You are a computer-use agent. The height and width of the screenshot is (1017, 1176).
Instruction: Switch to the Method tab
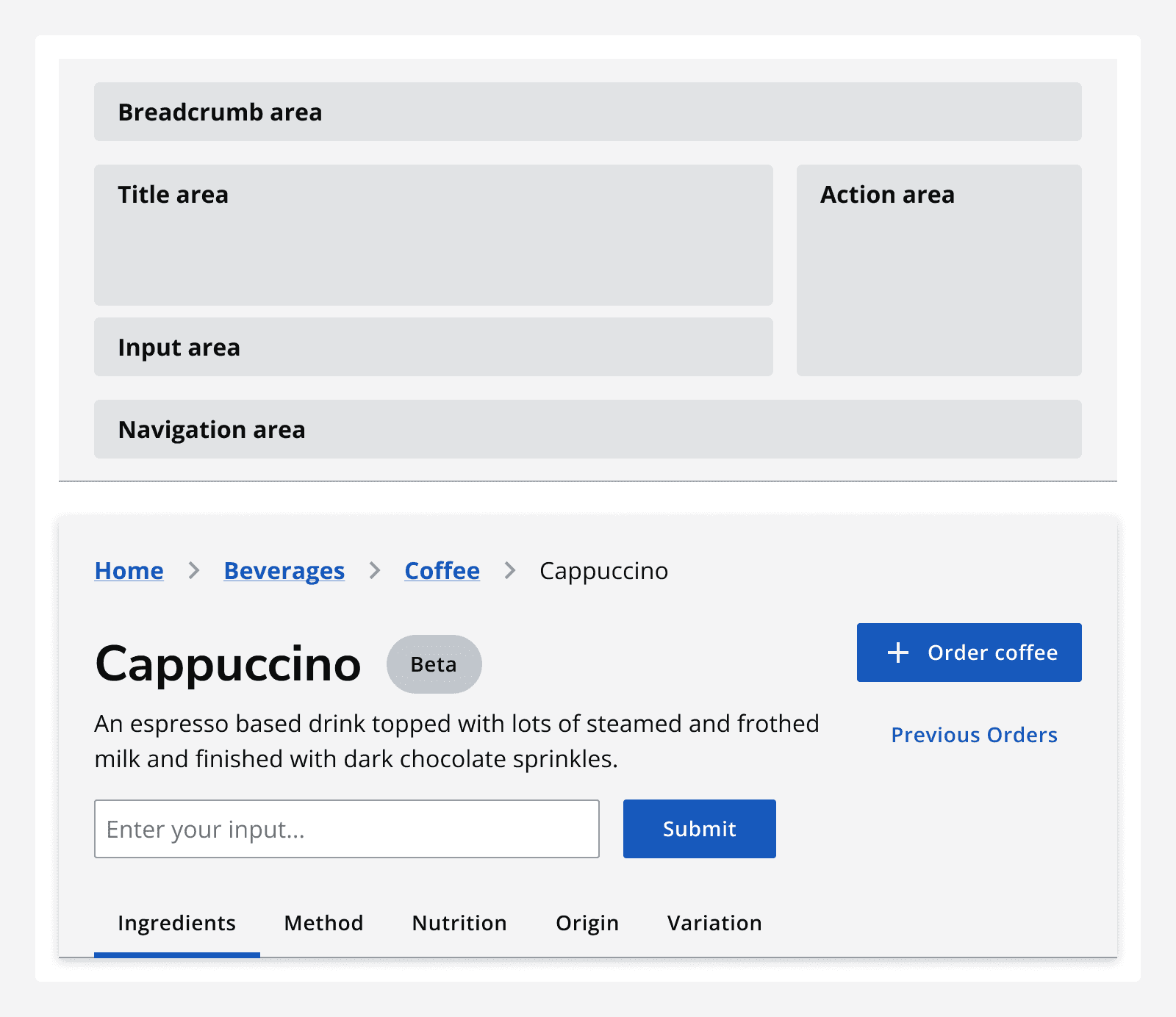pyautogui.click(x=323, y=923)
